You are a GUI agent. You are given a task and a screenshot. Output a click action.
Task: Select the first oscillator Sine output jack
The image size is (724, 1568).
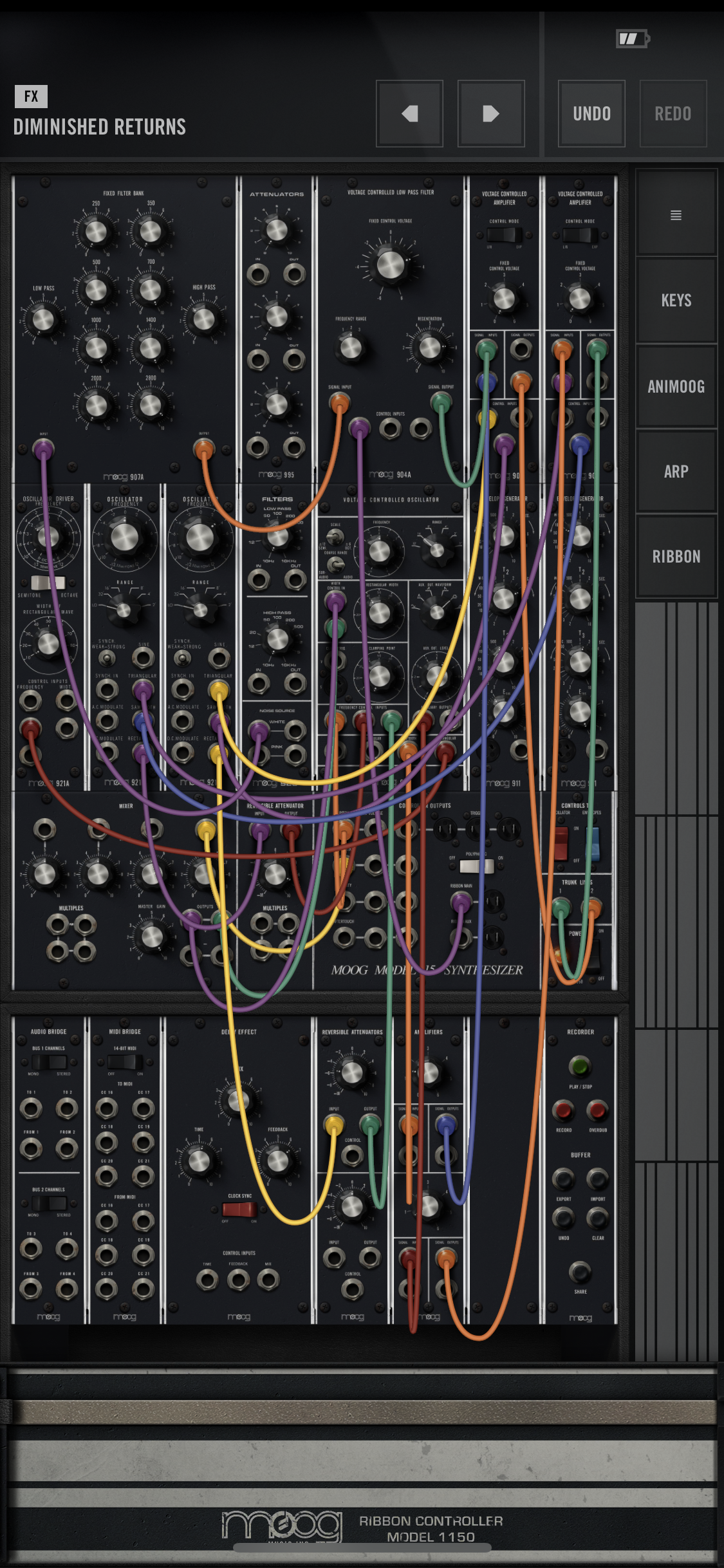pyautogui.click(x=143, y=657)
